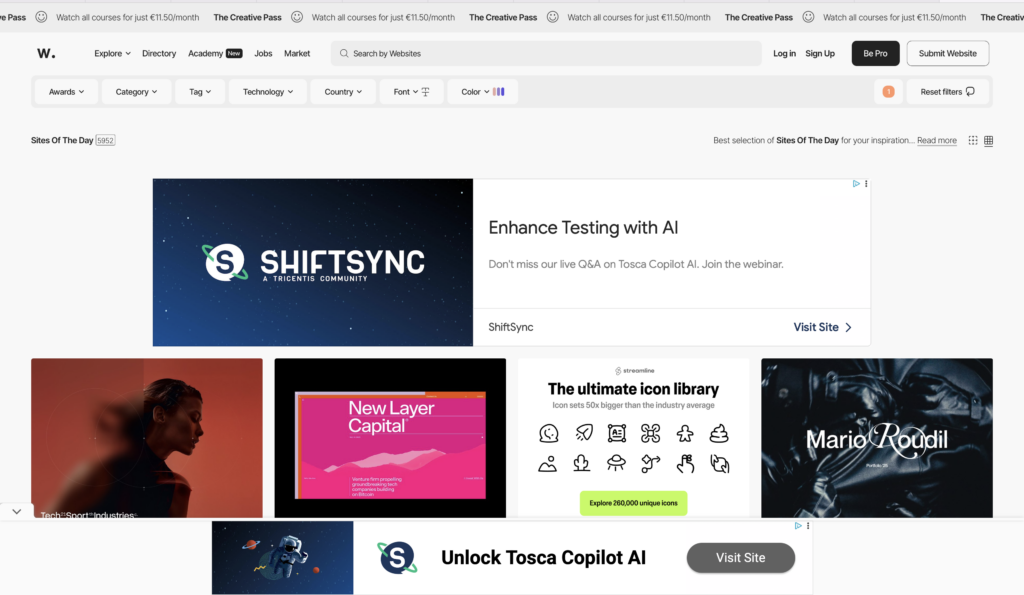Open the Tag filter dropdown
The image size is (1024, 595).
click(x=200, y=92)
